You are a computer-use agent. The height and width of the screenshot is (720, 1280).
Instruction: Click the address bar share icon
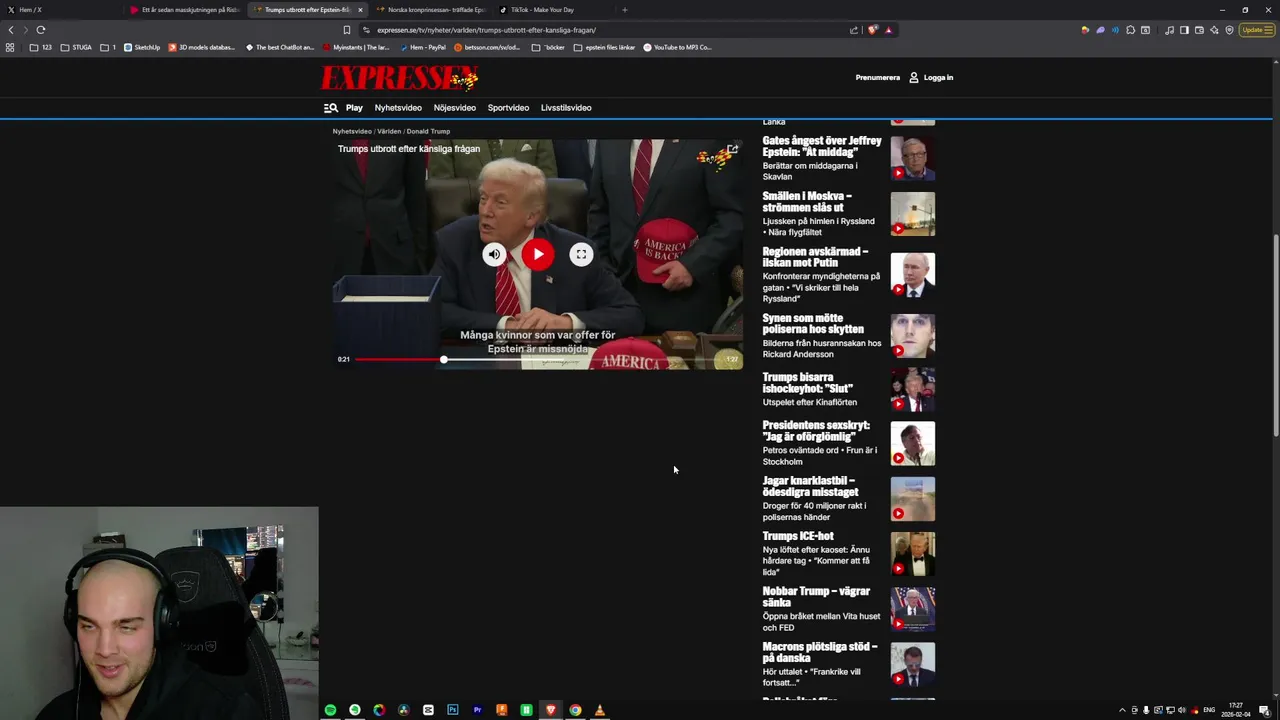pyautogui.click(x=854, y=30)
